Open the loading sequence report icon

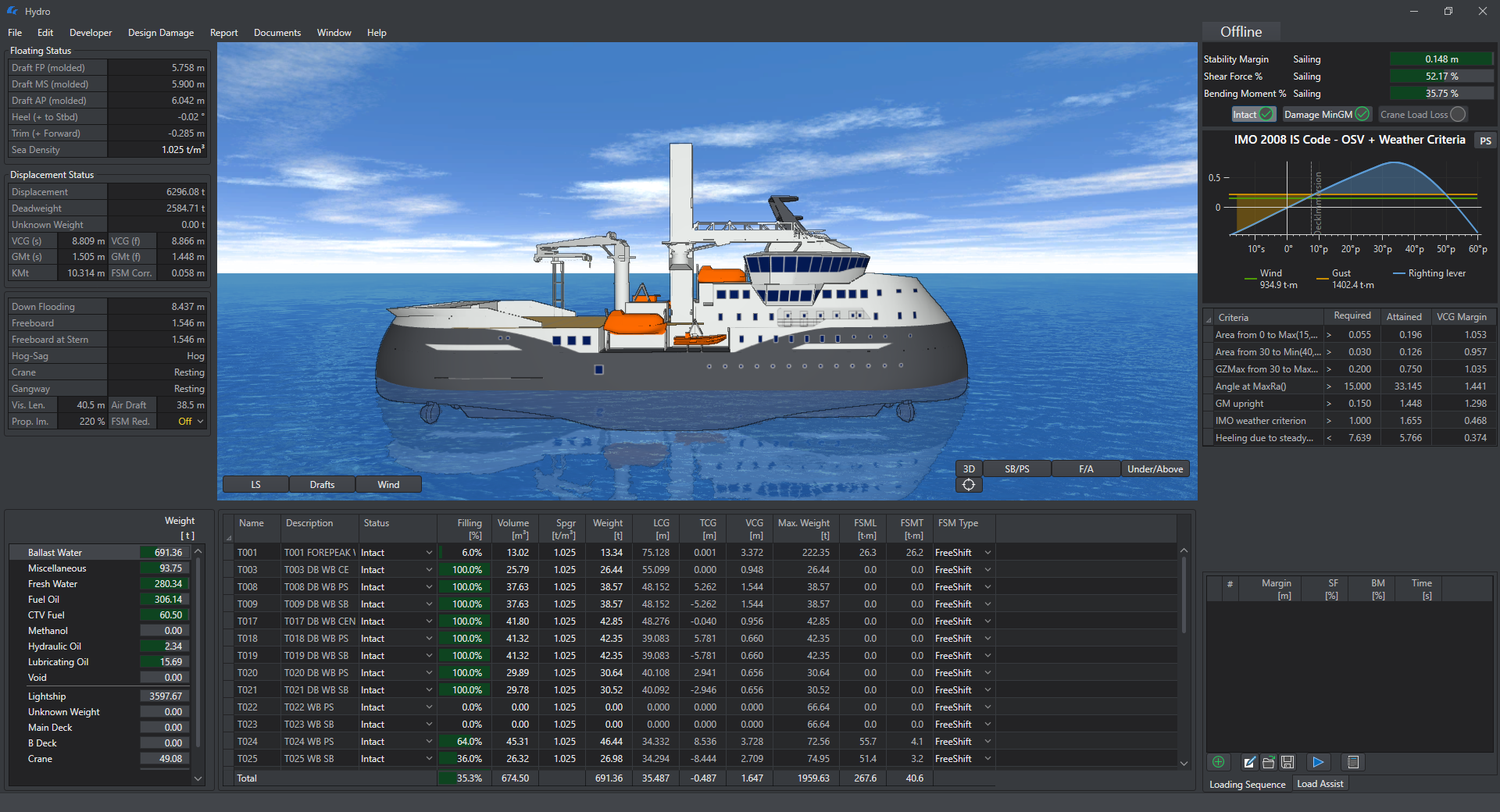[1353, 762]
